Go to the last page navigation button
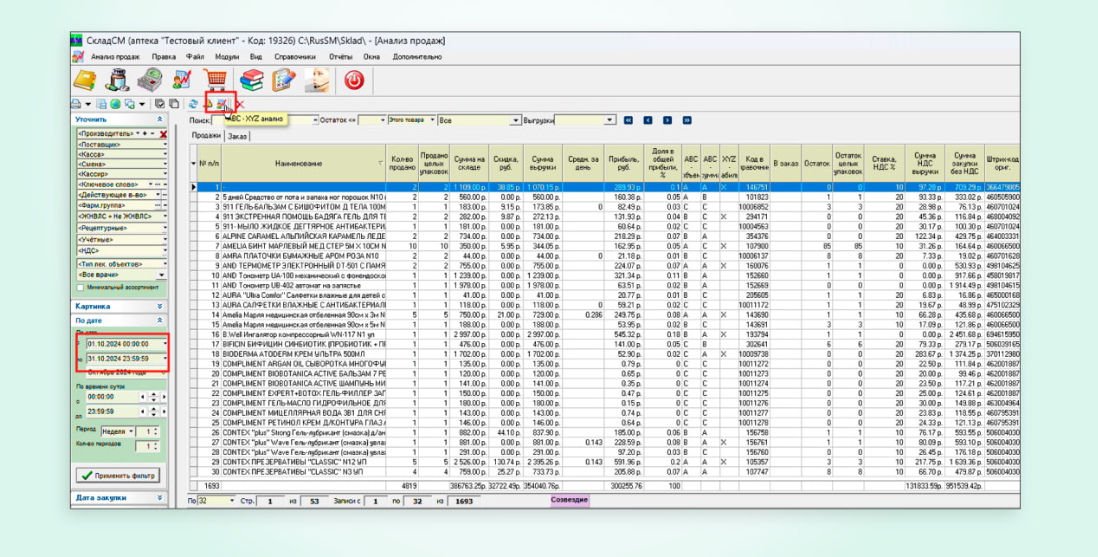Image resolution: width=1098 pixels, height=557 pixels. (x=687, y=120)
